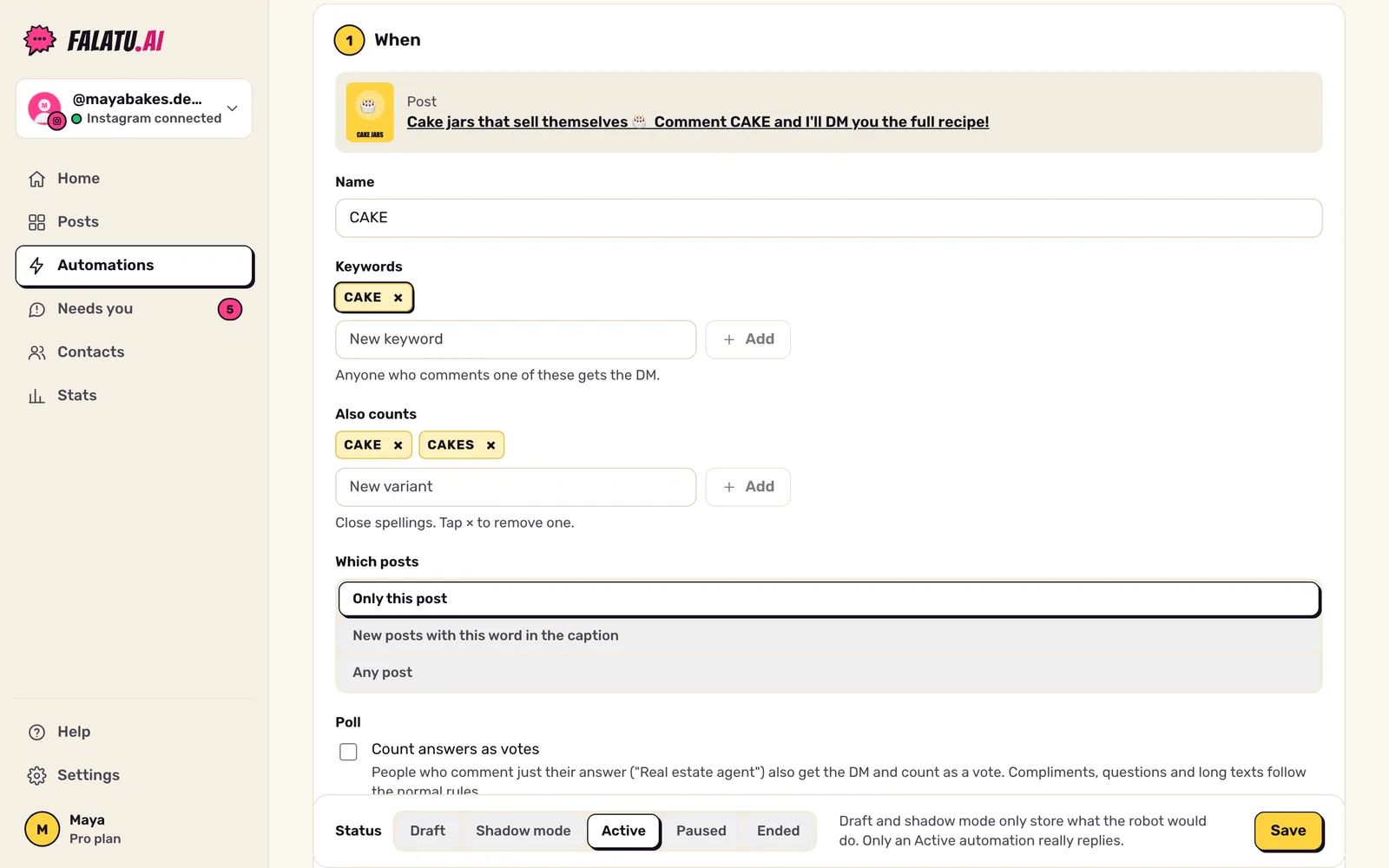Set status to Ended
This screenshot has height=868, width=1389.
coord(779,832)
